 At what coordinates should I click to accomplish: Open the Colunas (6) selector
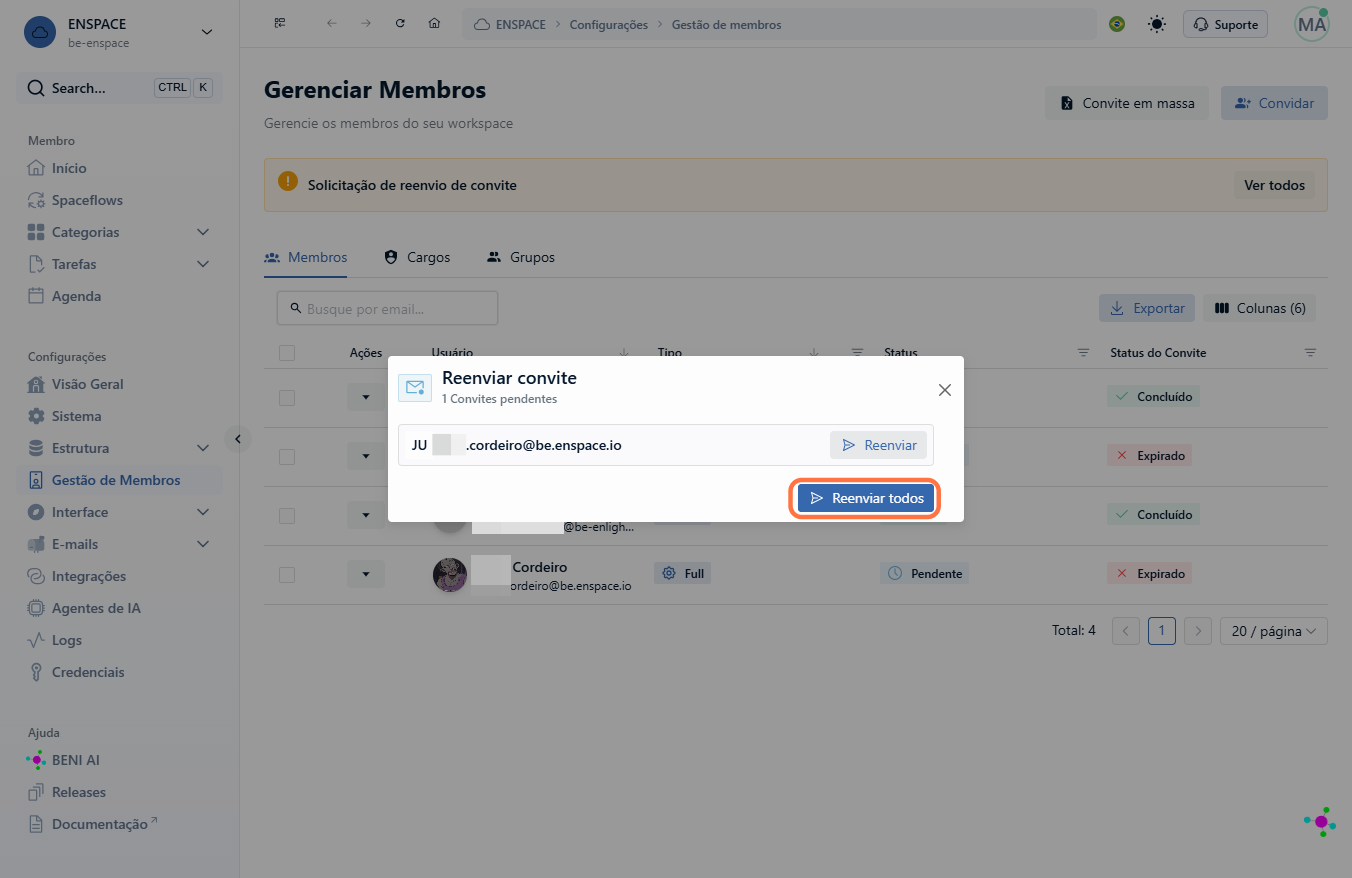pyautogui.click(x=1260, y=308)
